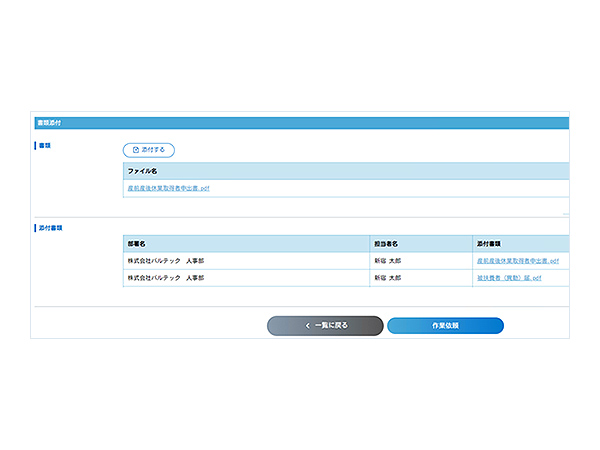Click the paperclip icon inside 添付する
The height and width of the screenshot is (450, 600).
click(x=136, y=150)
